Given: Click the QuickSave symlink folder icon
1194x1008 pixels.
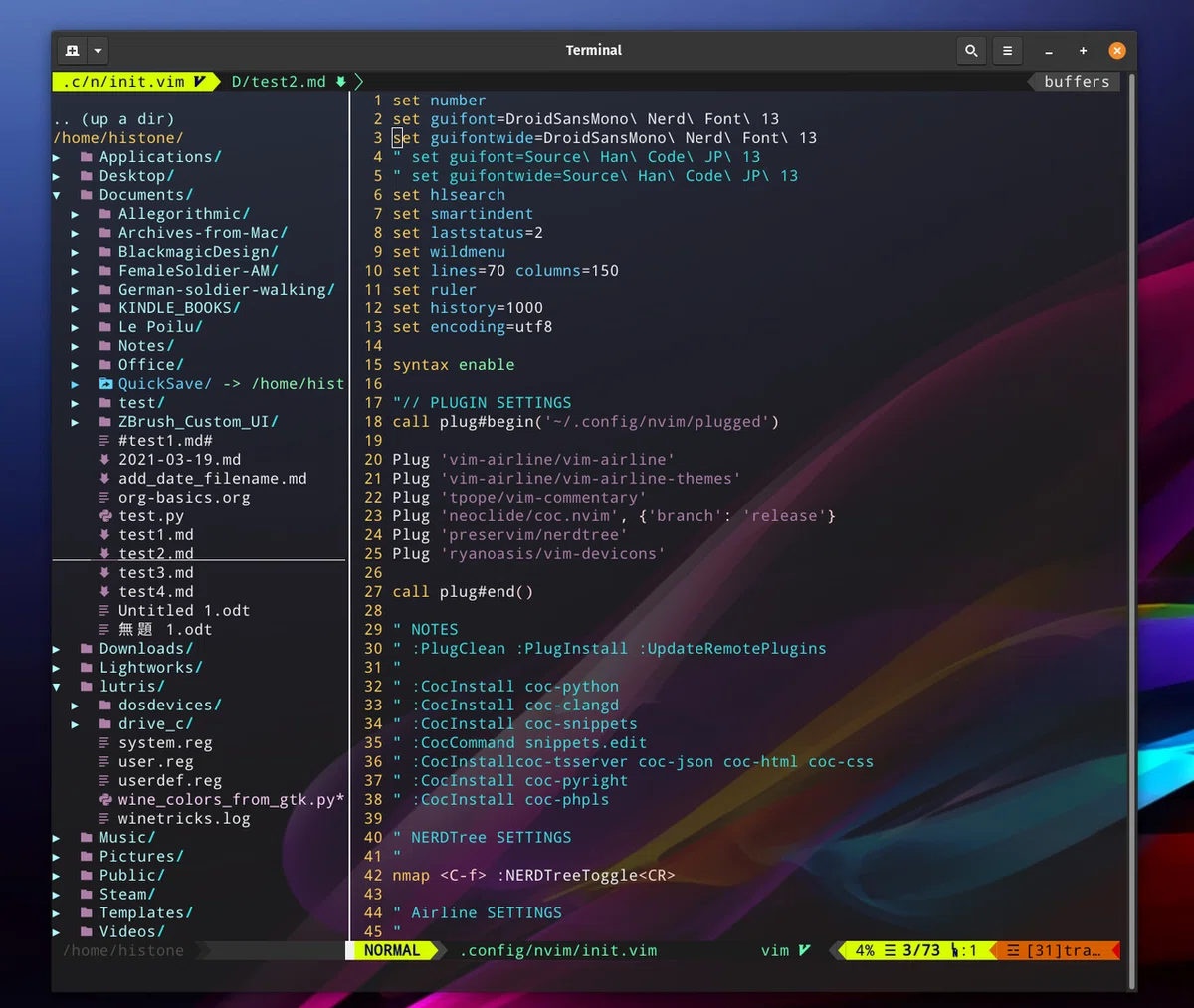Looking at the screenshot, I should 105,384.
